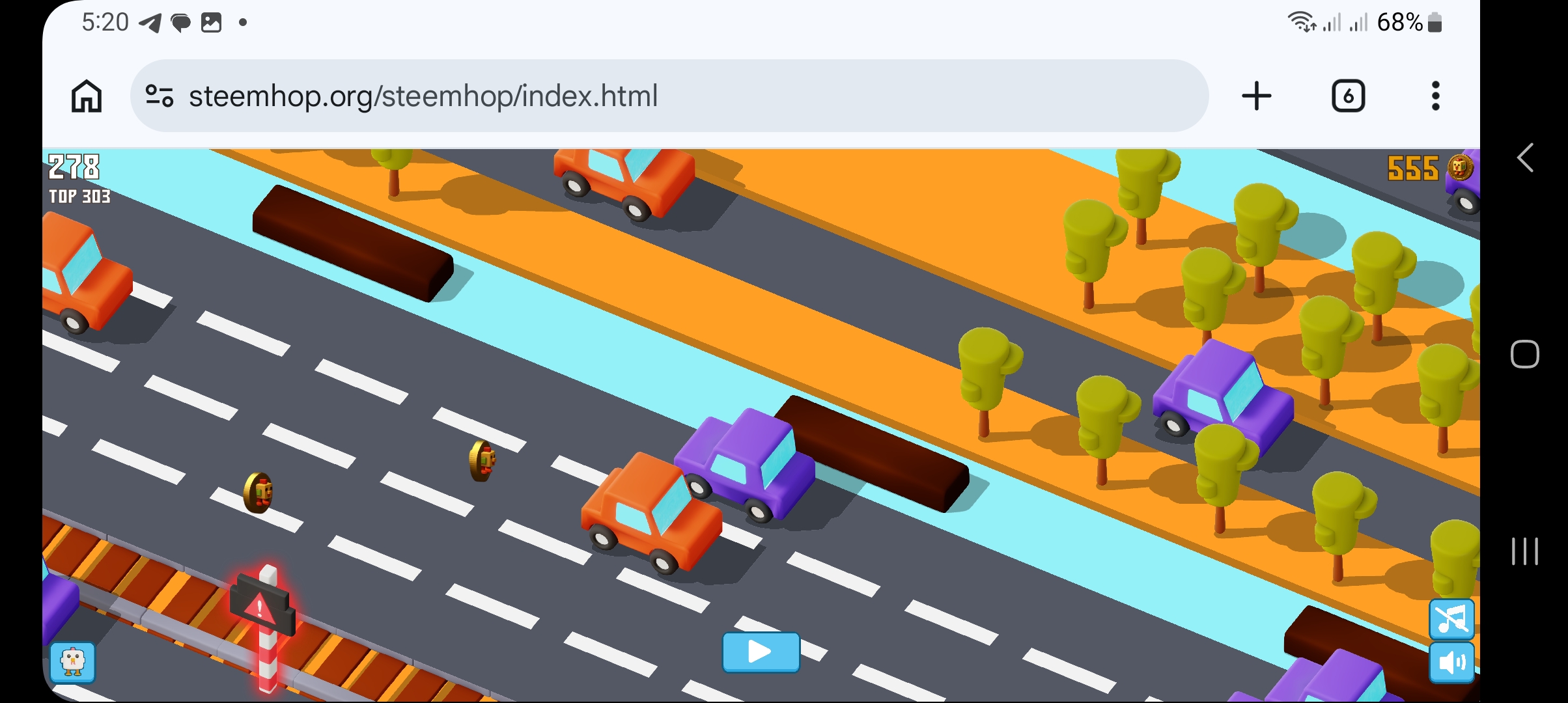This screenshot has height=703, width=1568.
Task: Toggle the game music mute button
Action: 1451,619
